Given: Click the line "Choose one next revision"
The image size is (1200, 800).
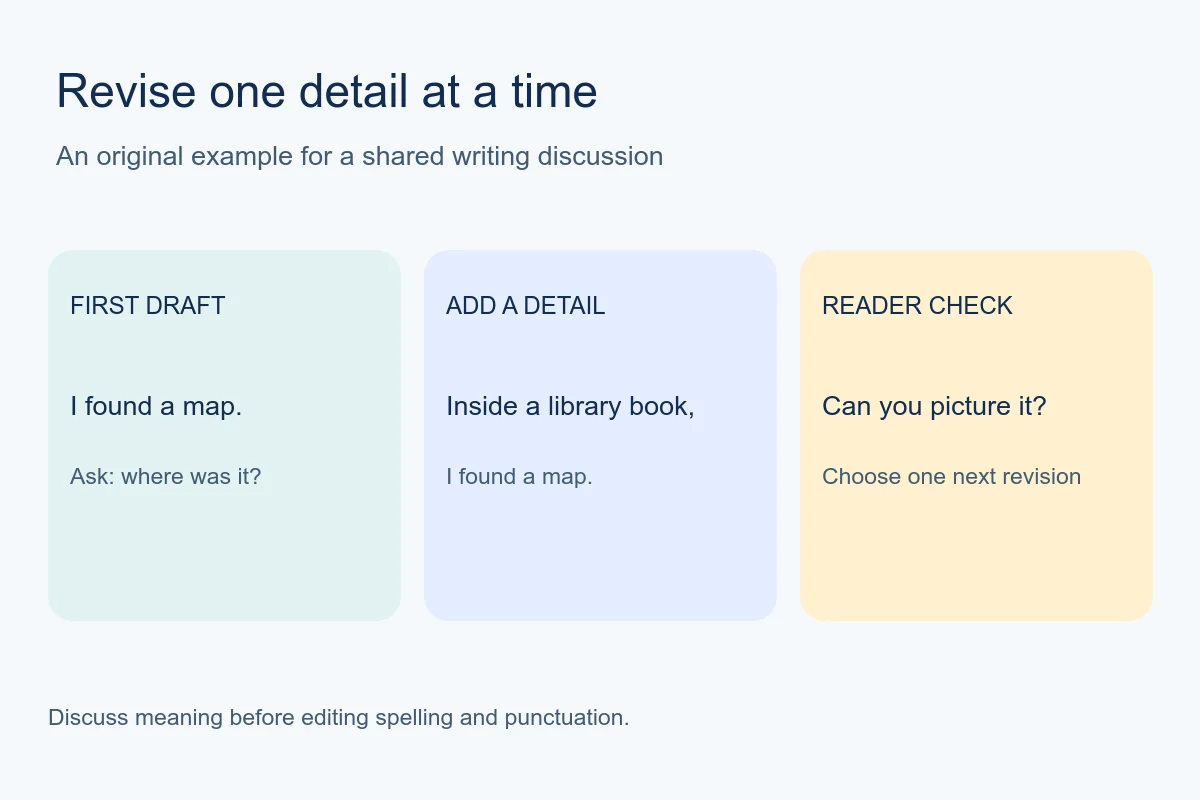Looking at the screenshot, I should [952, 476].
